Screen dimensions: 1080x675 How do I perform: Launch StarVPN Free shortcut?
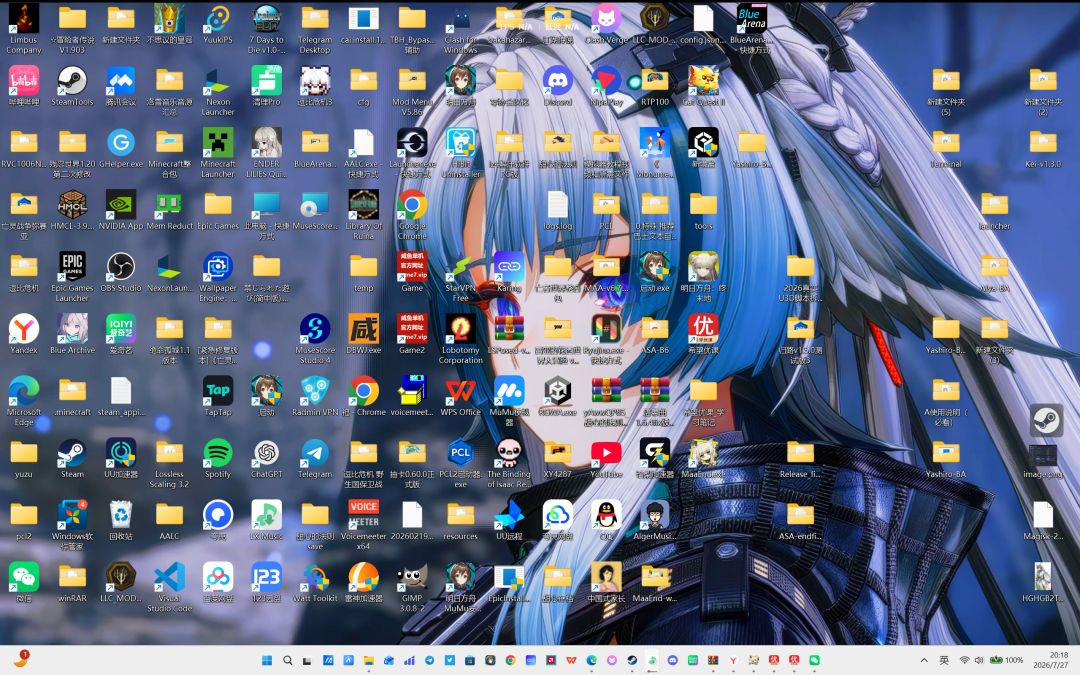click(x=461, y=276)
